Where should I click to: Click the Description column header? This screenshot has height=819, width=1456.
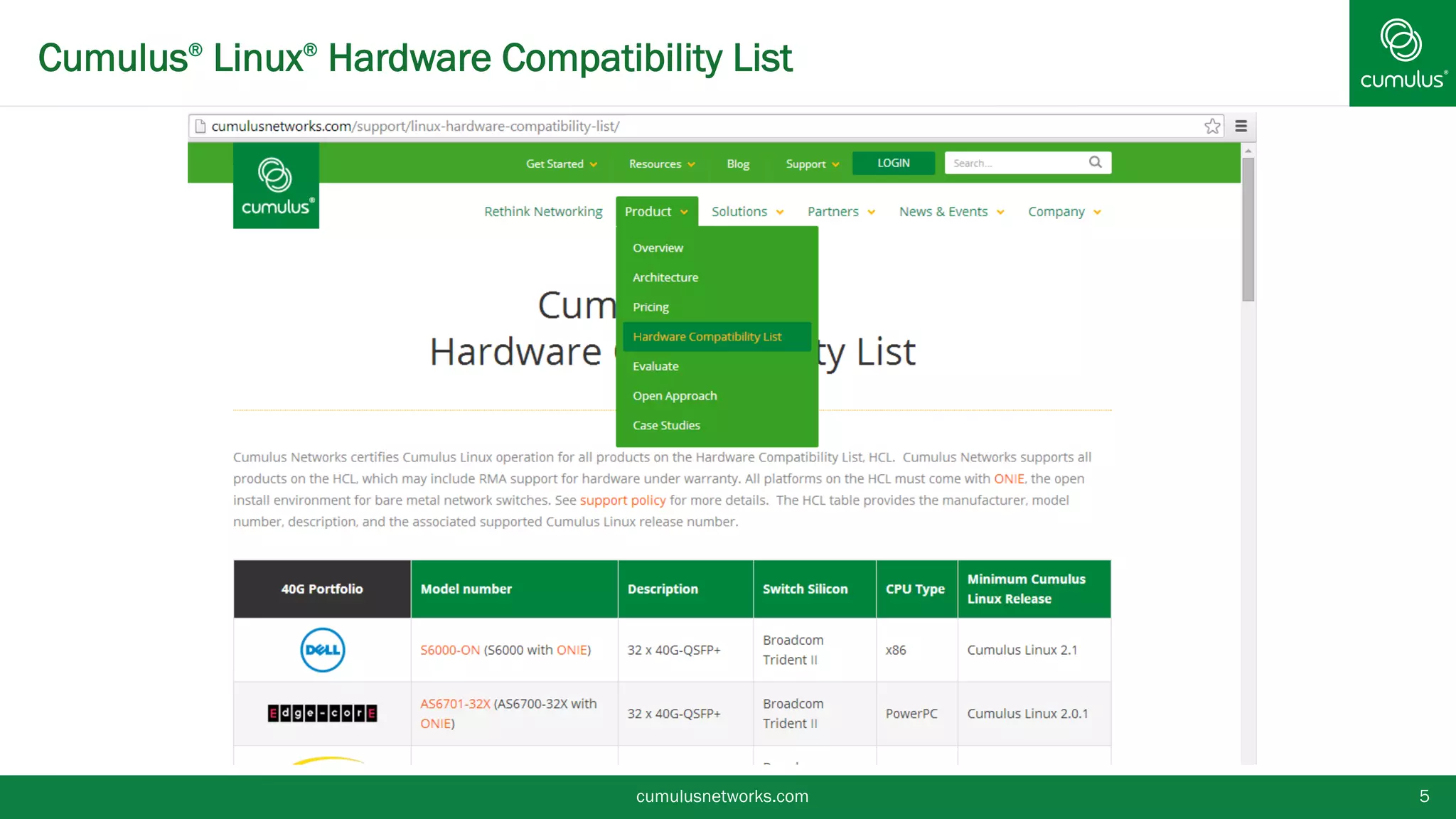point(685,589)
